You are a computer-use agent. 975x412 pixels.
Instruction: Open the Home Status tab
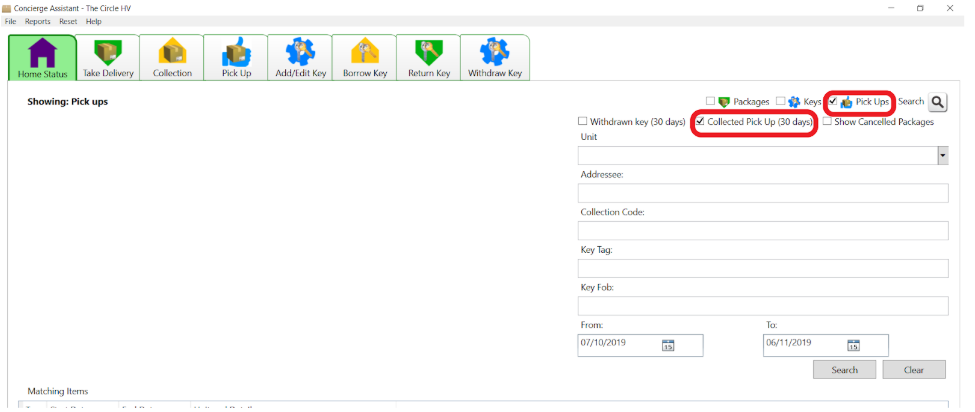(42, 58)
